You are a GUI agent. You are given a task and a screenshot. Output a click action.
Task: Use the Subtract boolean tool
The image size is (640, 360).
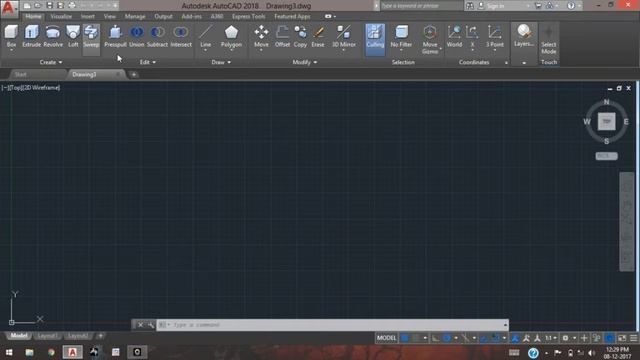(157, 36)
